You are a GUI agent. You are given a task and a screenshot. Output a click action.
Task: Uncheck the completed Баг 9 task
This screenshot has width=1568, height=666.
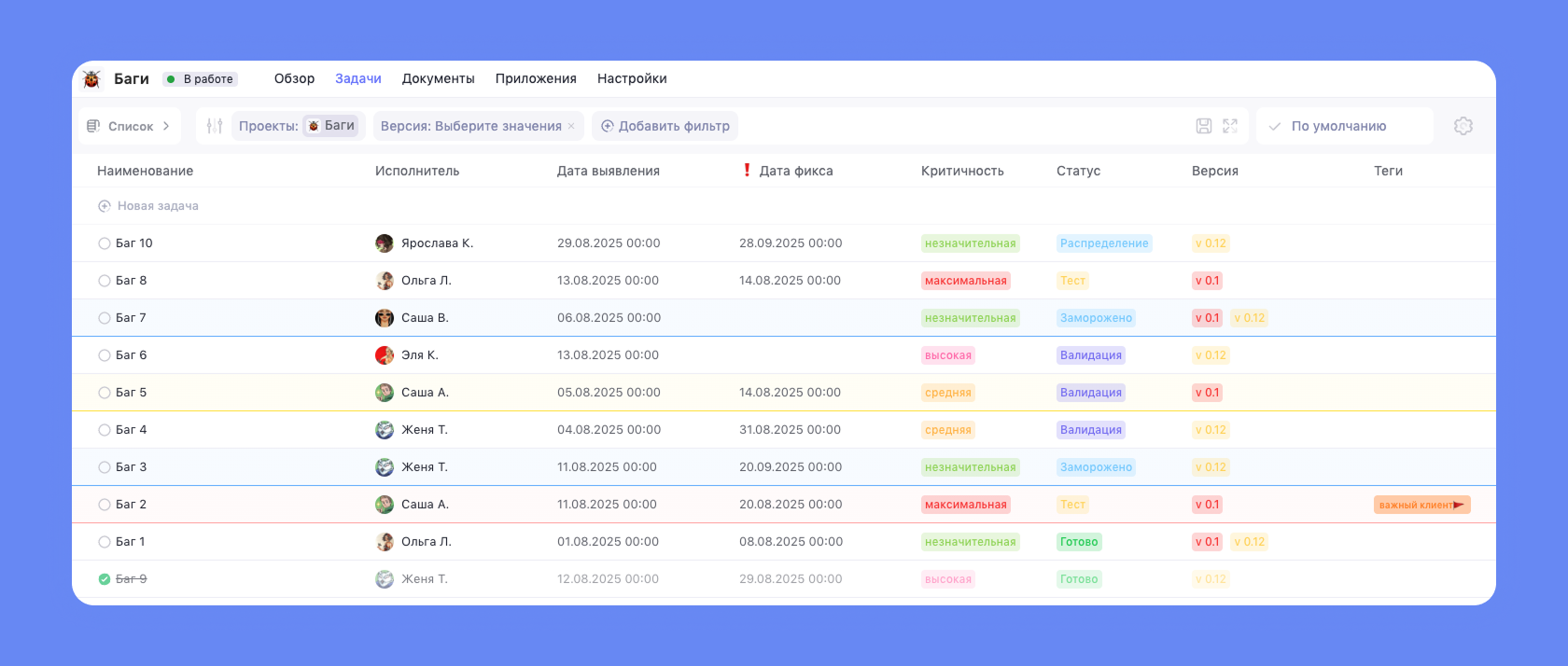105,579
